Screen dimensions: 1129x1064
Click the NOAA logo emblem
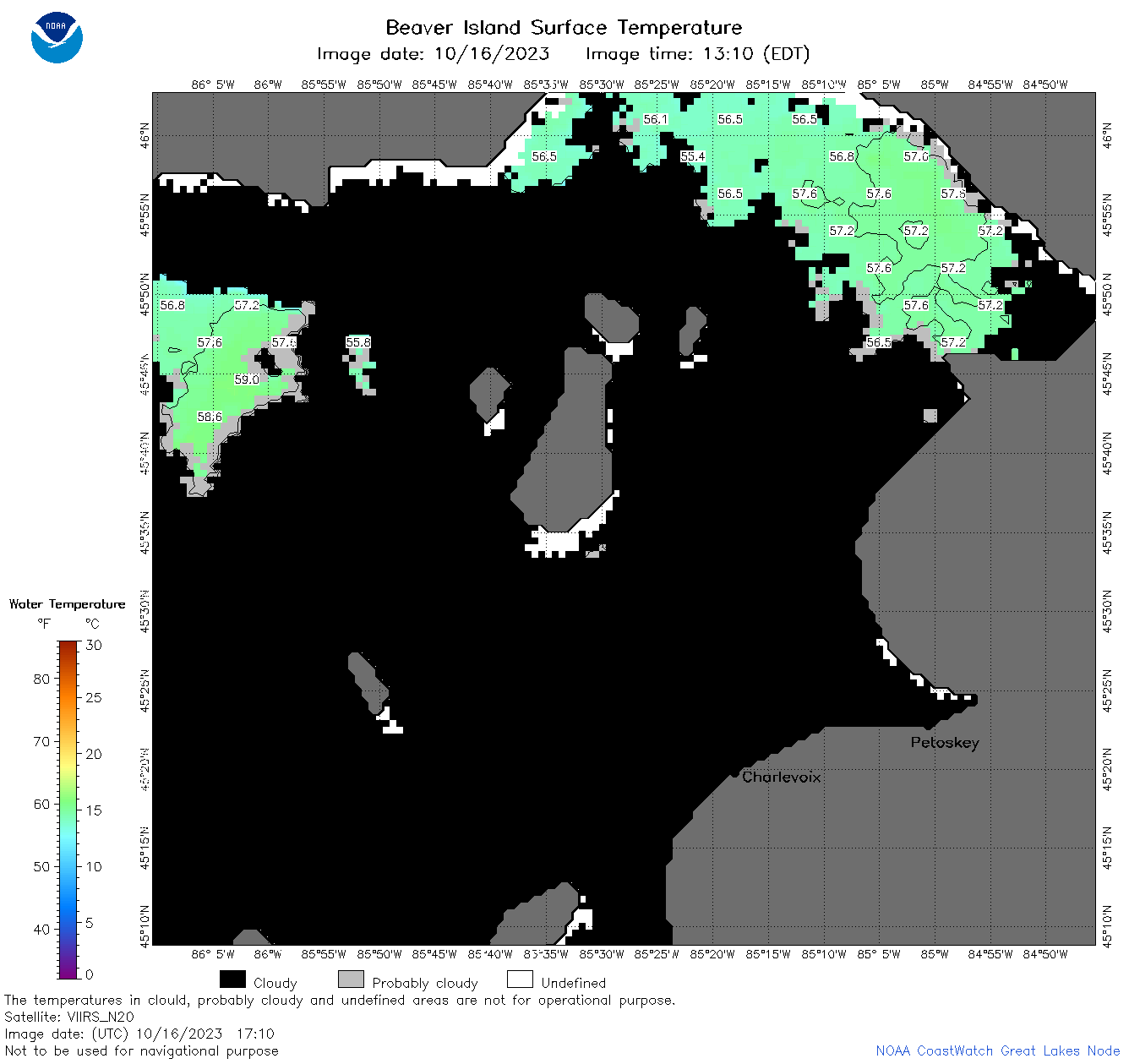coord(57,37)
